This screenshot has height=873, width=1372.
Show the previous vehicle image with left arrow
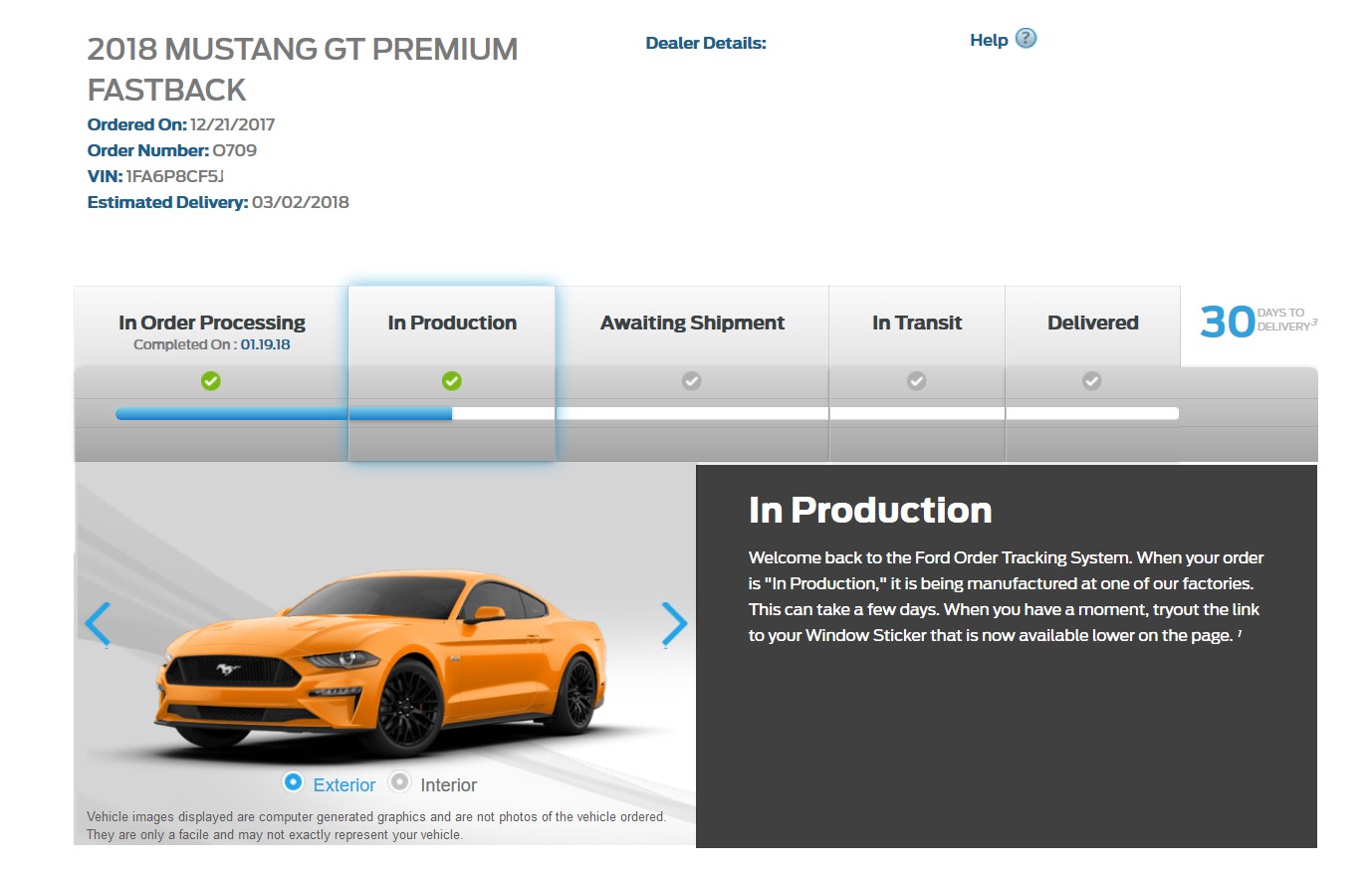98,624
